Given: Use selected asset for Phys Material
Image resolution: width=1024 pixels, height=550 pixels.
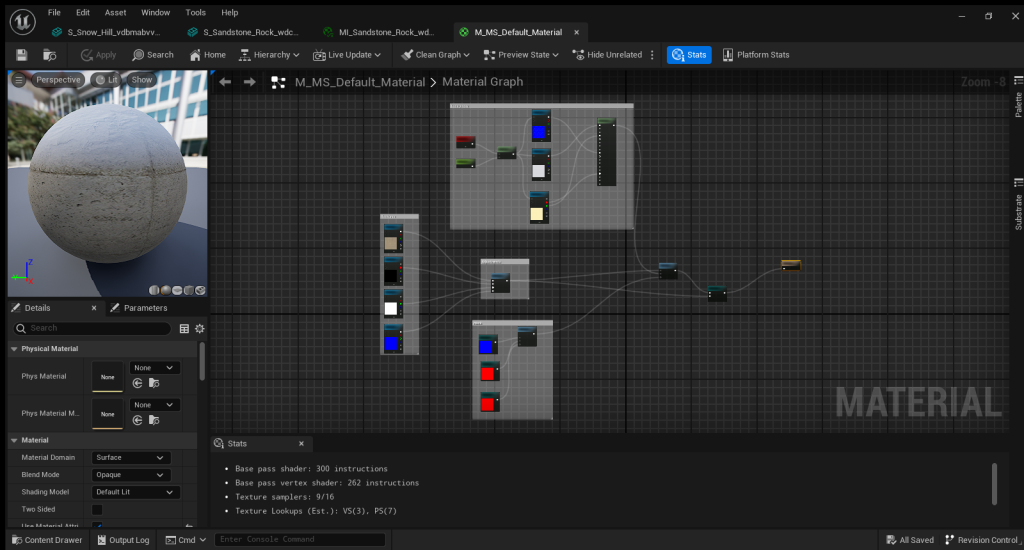Looking at the screenshot, I should pyautogui.click(x=138, y=383).
